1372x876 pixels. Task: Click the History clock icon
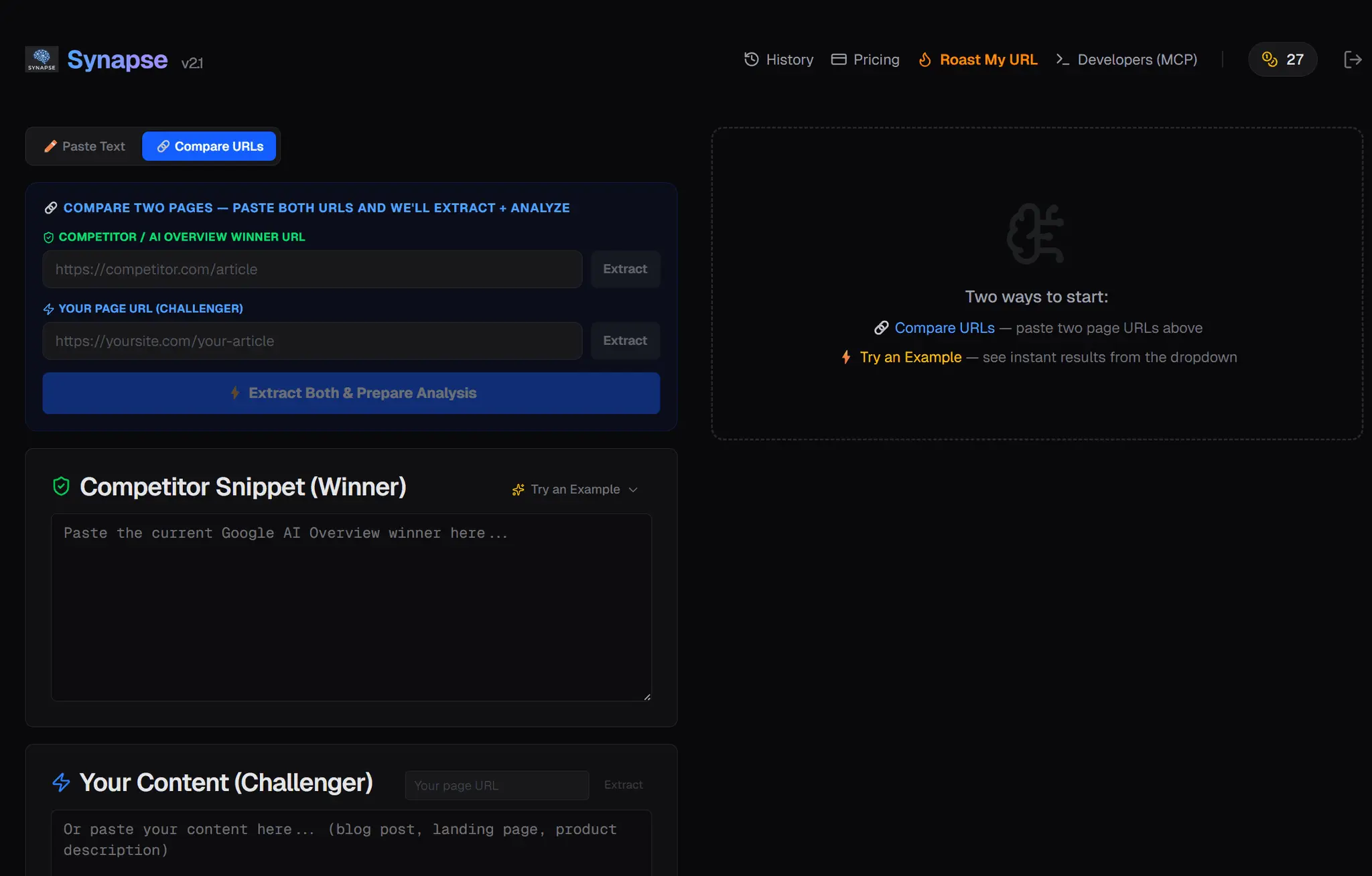(752, 60)
